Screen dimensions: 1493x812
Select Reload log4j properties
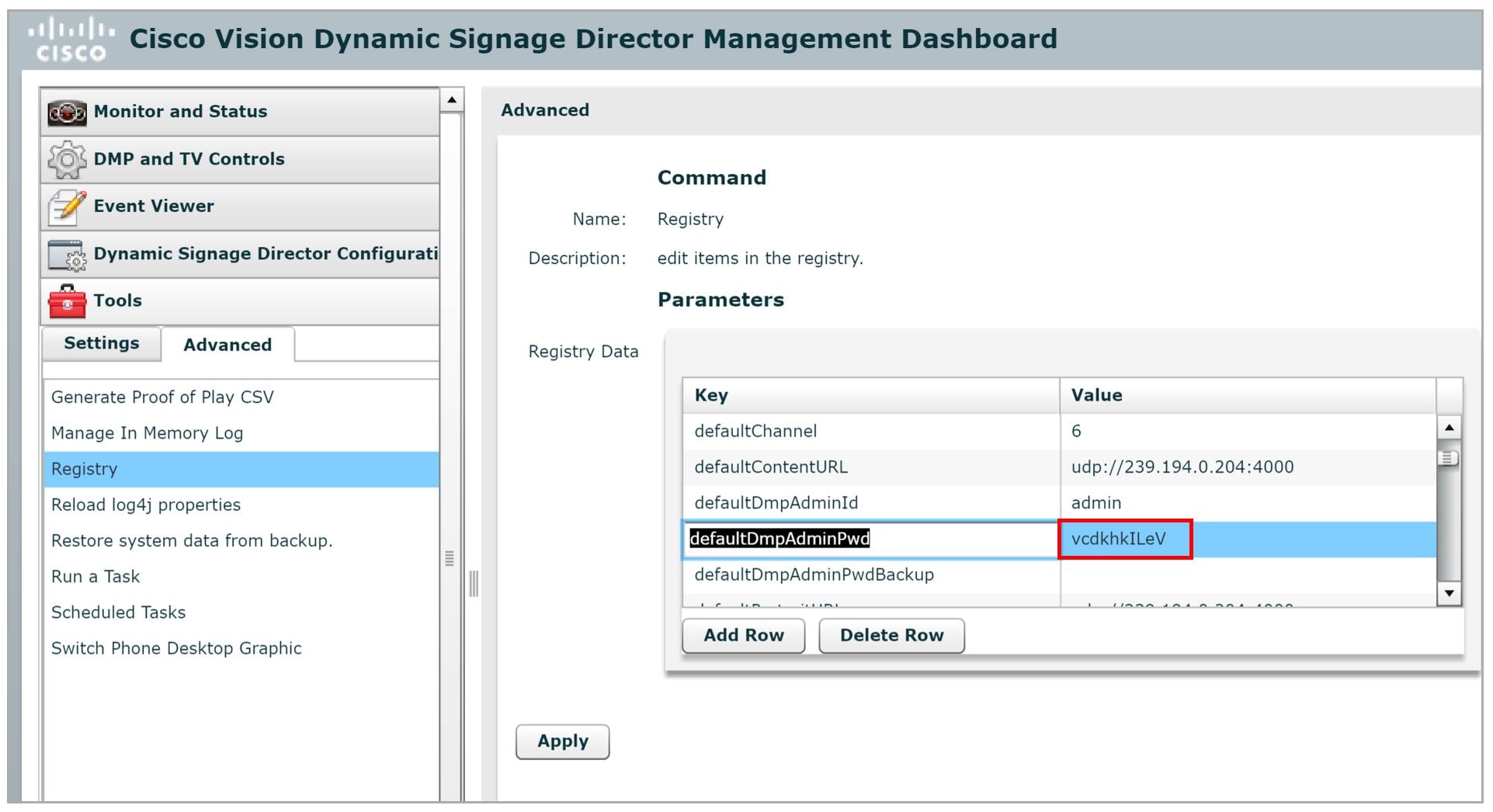tap(241, 505)
